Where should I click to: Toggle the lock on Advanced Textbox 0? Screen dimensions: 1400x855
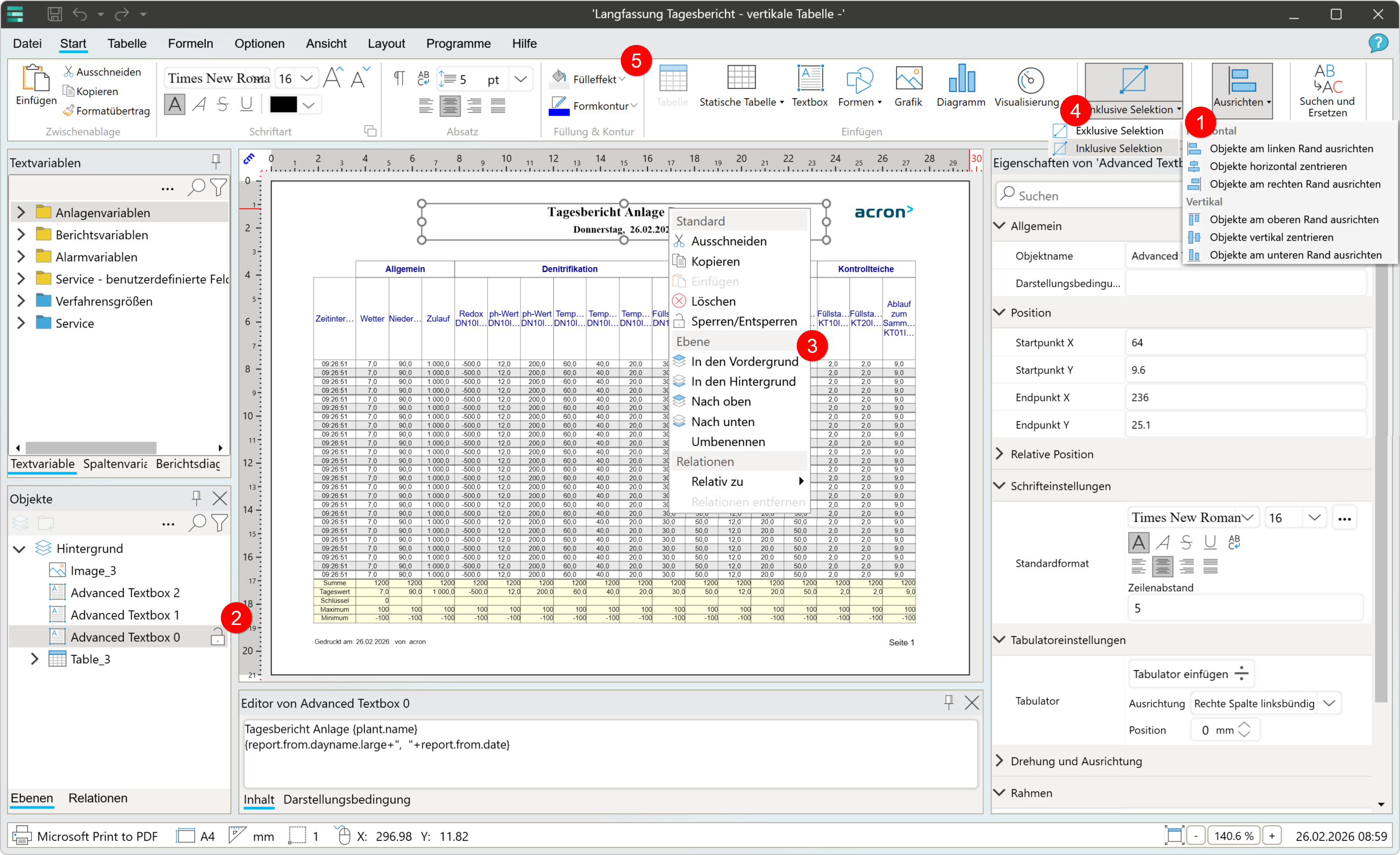(217, 637)
